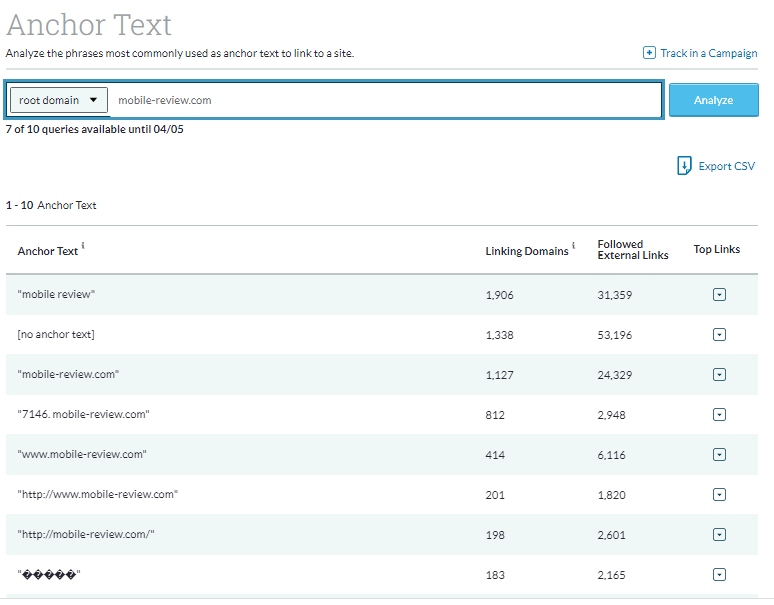
Task: Click the info icon next to Anchor Text header
Action: (83, 245)
